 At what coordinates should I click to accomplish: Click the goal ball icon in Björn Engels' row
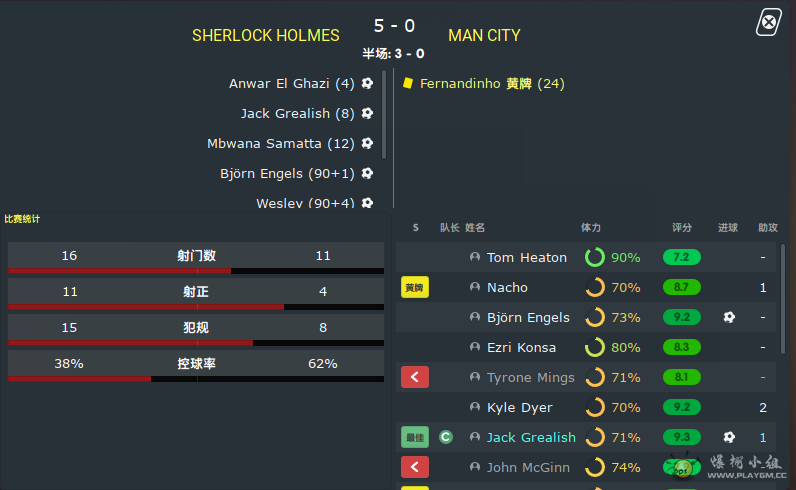pos(729,318)
